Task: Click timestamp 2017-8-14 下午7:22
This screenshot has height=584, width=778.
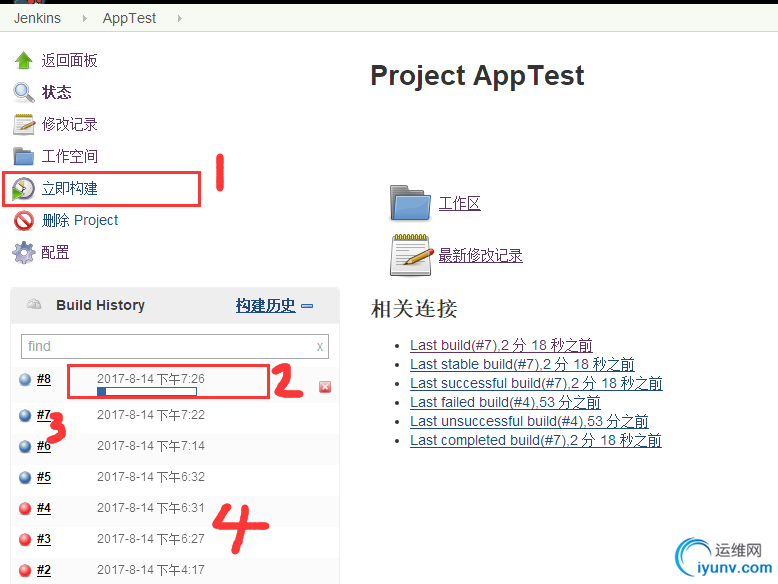Action: (x=151, y=415)
